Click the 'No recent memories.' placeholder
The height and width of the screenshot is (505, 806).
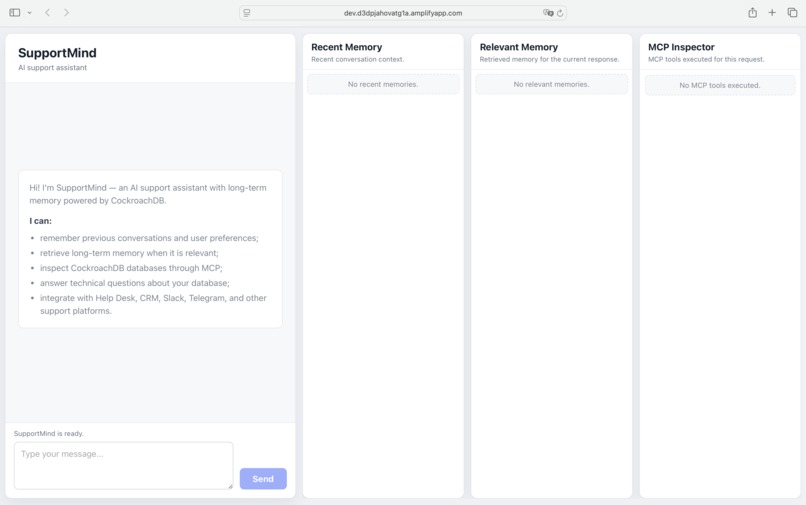coord(383,84)
